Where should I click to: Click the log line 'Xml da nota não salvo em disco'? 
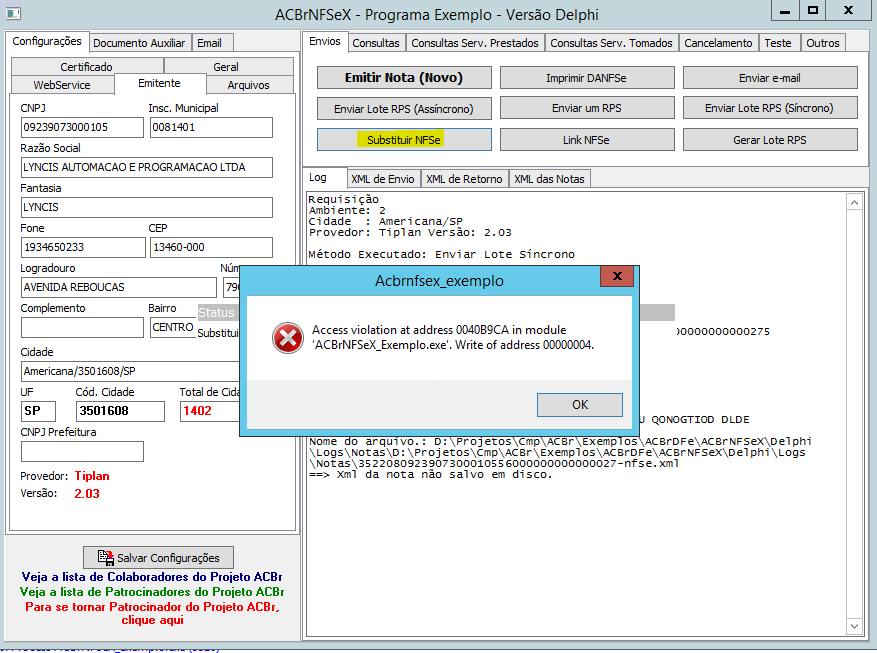(431, 475)
